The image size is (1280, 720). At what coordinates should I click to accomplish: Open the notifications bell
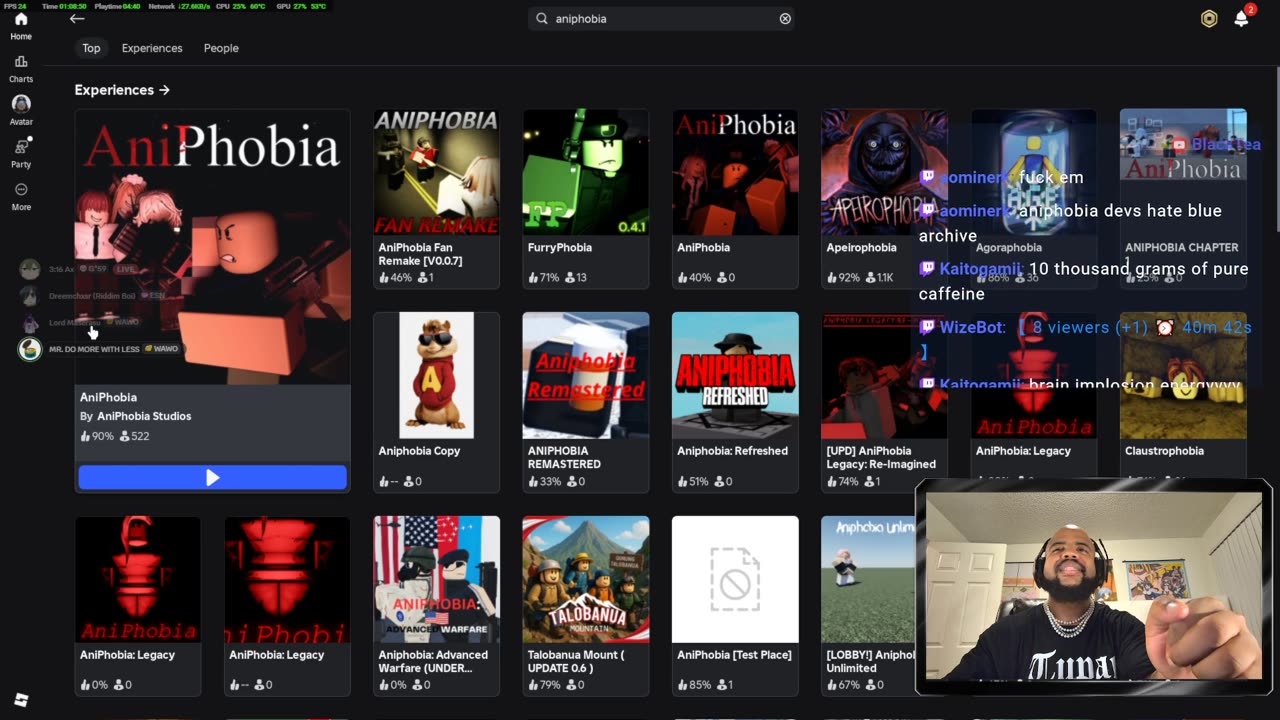coord(1241,19)
